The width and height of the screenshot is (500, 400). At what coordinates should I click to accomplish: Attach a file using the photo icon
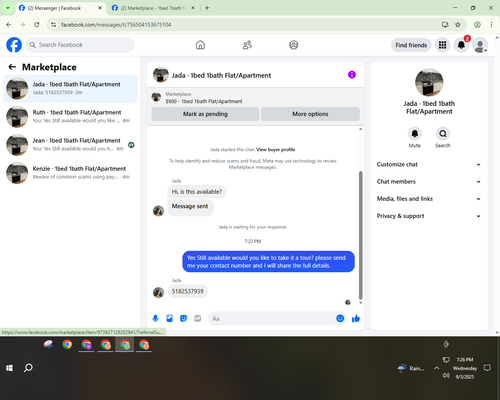coord(169,318)
